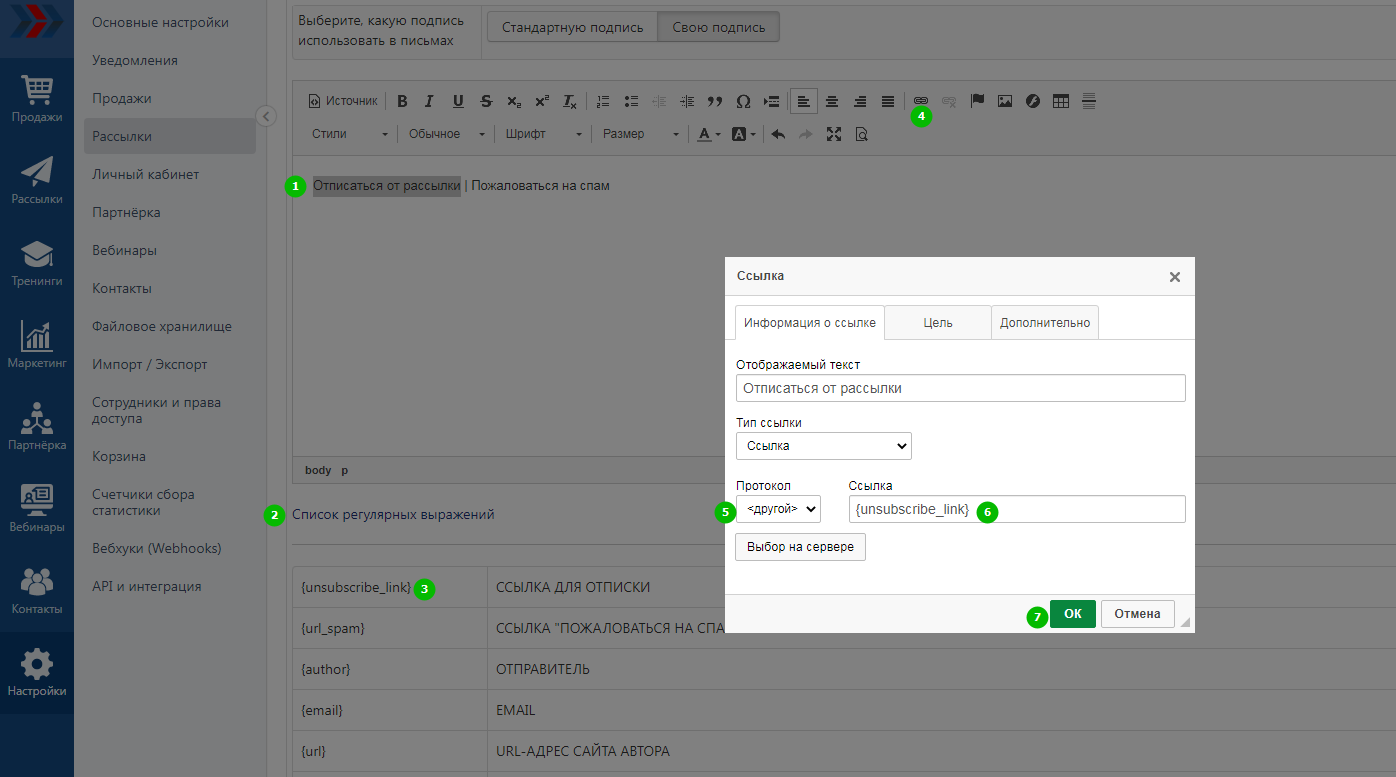Click the Выбор на сервере button

coord(800,547)
